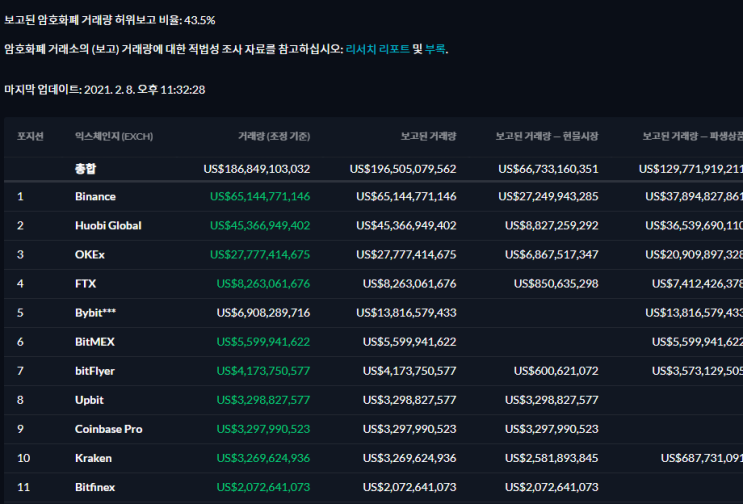Select the 마지막 업데이트 timestamp text
743x504 pixels.
point(105,90)
